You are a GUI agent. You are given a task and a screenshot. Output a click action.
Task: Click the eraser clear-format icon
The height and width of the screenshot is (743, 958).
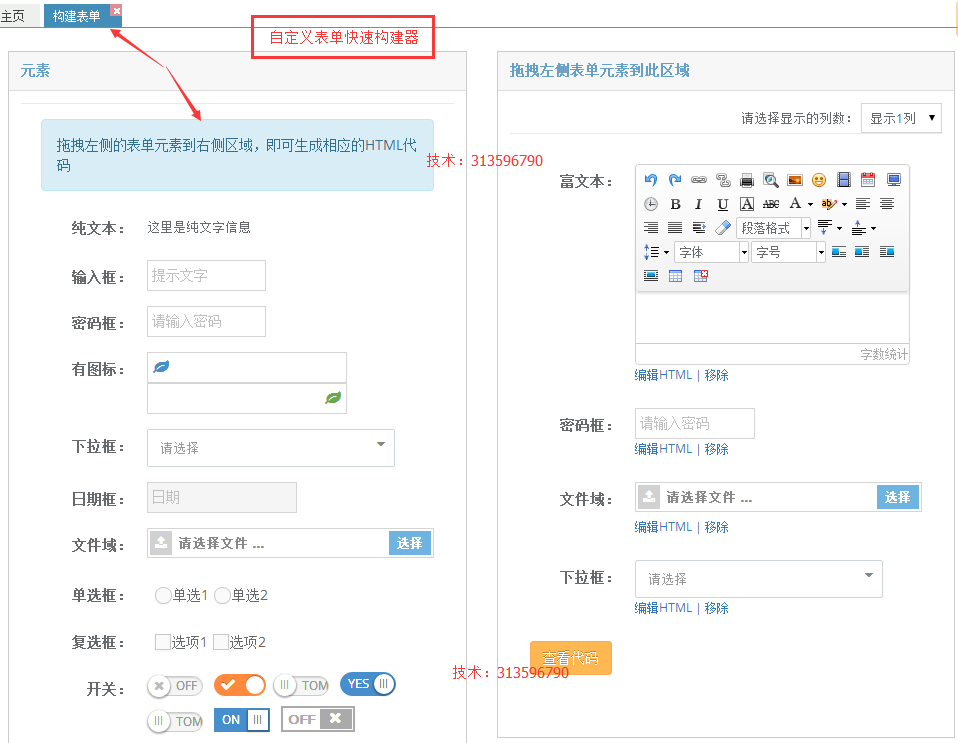[x=723, y=228]
